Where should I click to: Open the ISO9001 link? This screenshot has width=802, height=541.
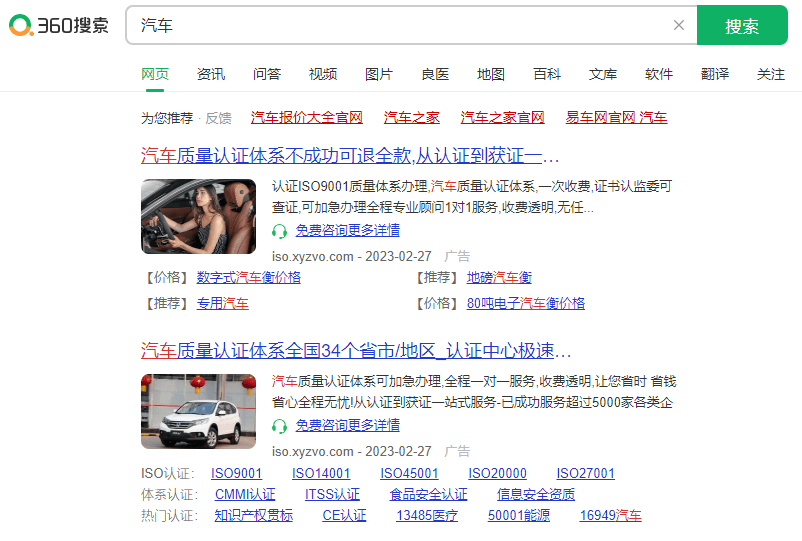click(236, 474)
